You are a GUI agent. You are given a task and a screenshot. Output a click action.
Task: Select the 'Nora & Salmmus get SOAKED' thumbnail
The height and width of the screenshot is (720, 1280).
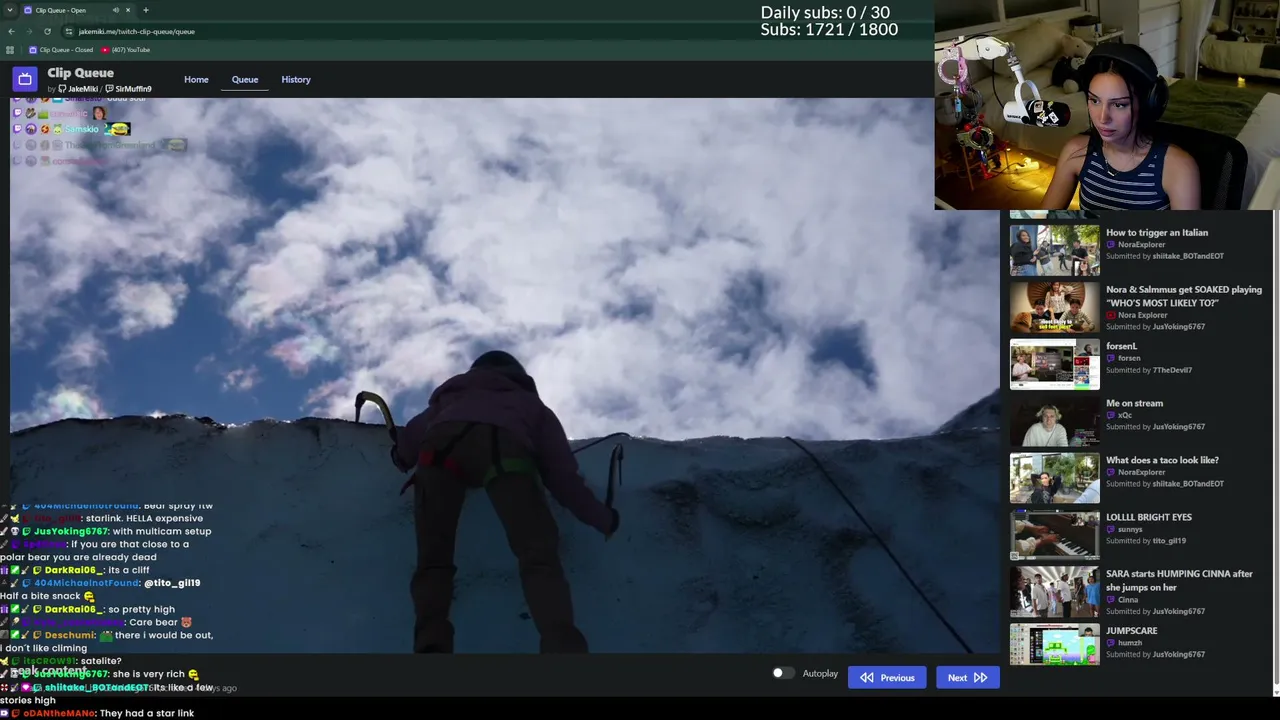[1054, 307]
